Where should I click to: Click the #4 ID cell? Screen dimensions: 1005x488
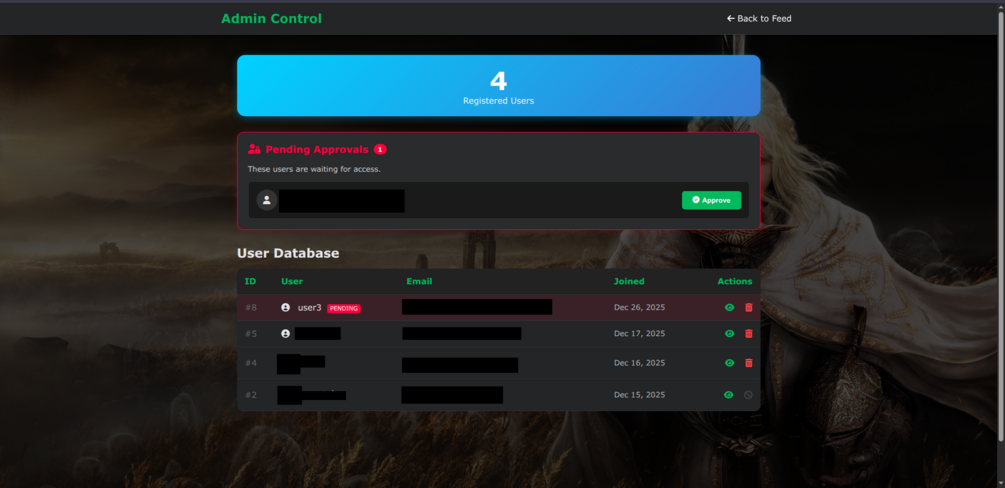[x=251, y=363]
